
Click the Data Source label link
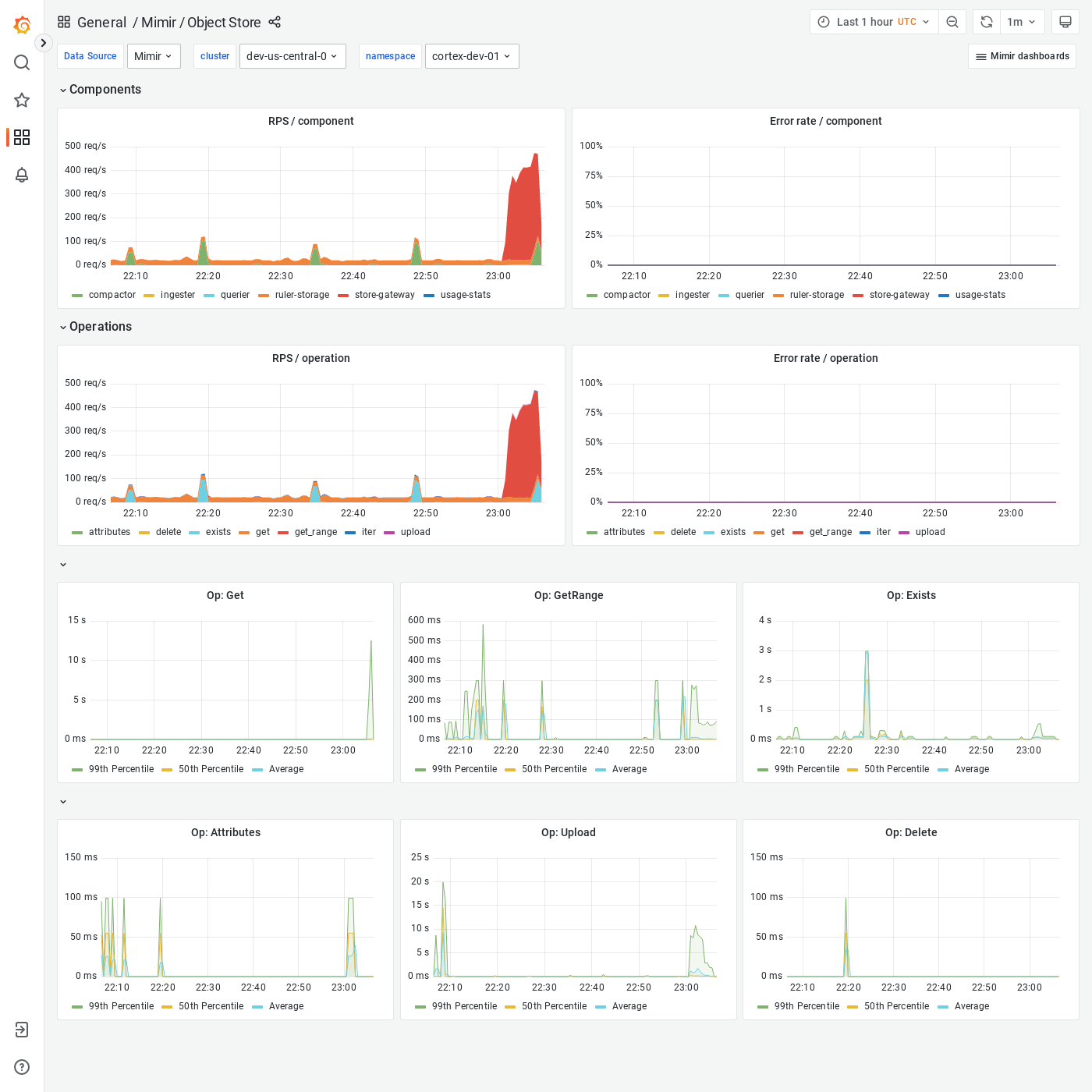pyautogui.click(x=90, y=56)
